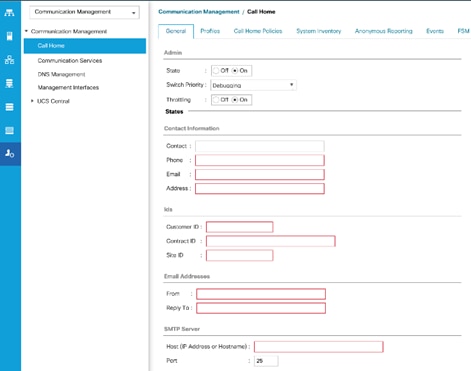This screenshot has width=471, height=371.
Task: Open the Equipment icon in sidebar
Action: [x=9, y=13]
